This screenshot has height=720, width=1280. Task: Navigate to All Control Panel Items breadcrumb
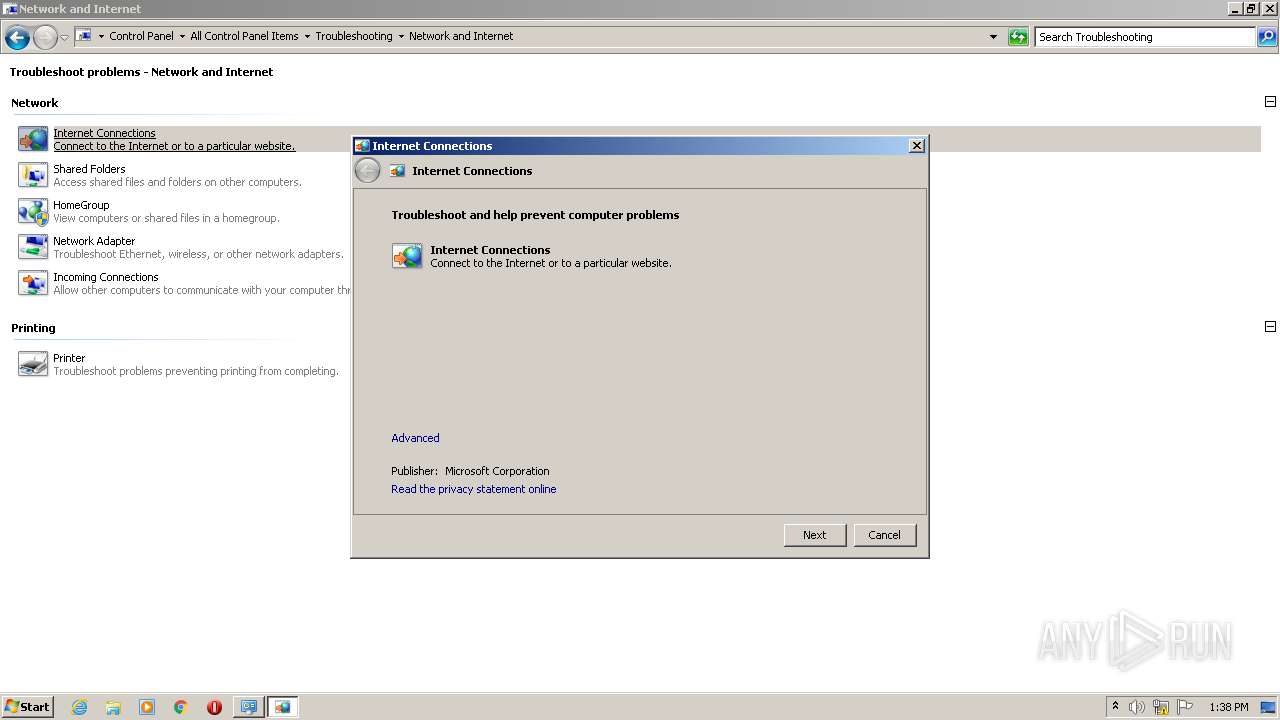244,36
